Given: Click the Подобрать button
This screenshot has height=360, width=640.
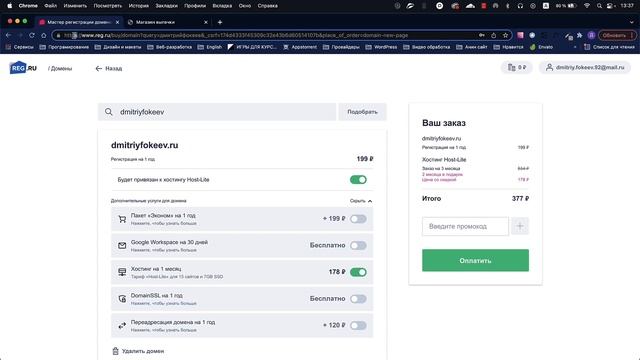Looking at the screenshot, I should coord(362,112).
